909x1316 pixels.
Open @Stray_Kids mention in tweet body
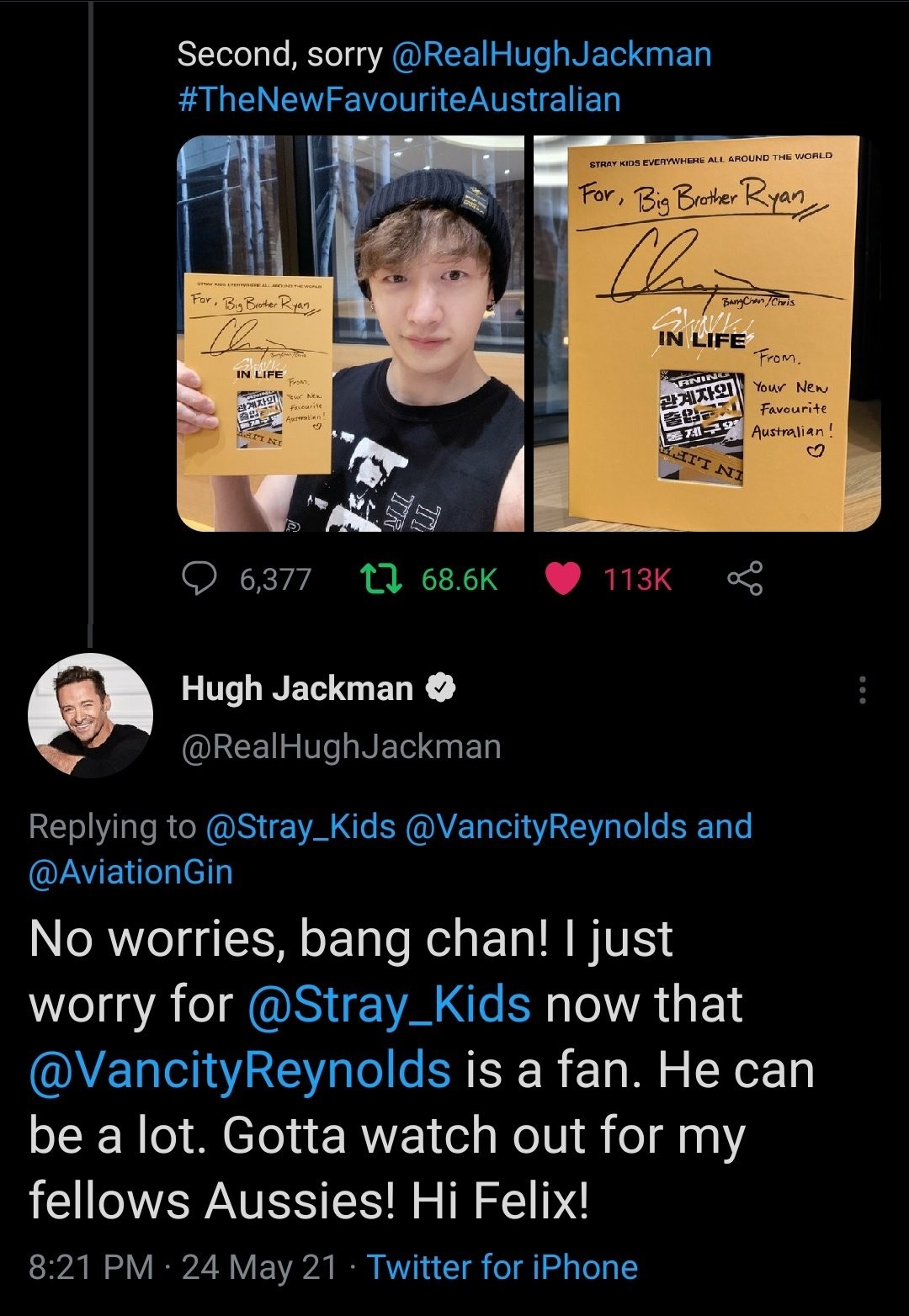(x=389, y=1005)
